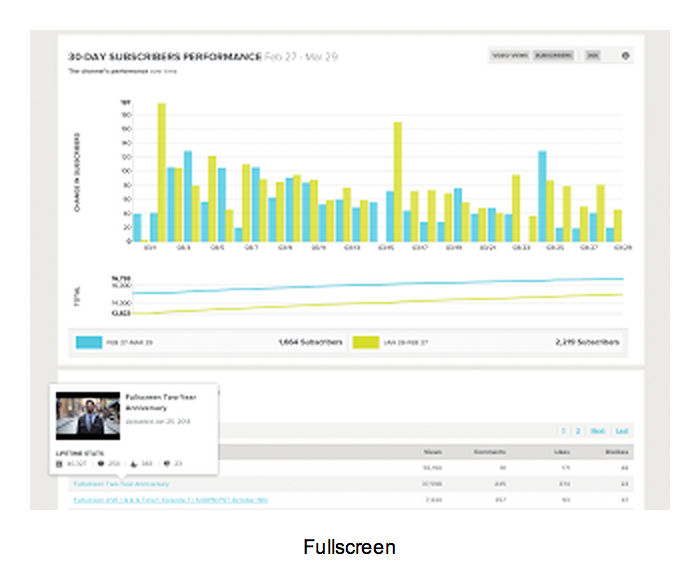The width and height of the screenshot is (698, 570).
Task: Click the 30-Day Subscribers Performance heading
Action: pos(165,57)
